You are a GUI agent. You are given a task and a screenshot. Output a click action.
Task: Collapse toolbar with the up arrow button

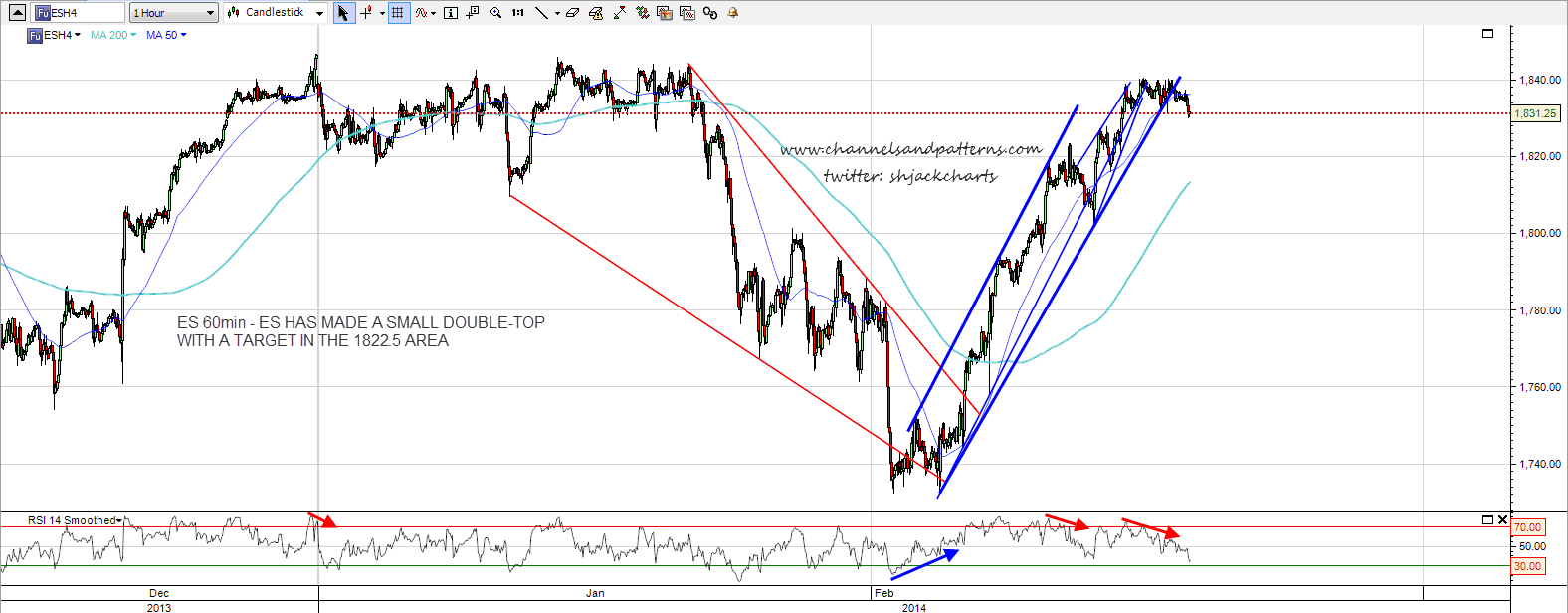(17, 13)
